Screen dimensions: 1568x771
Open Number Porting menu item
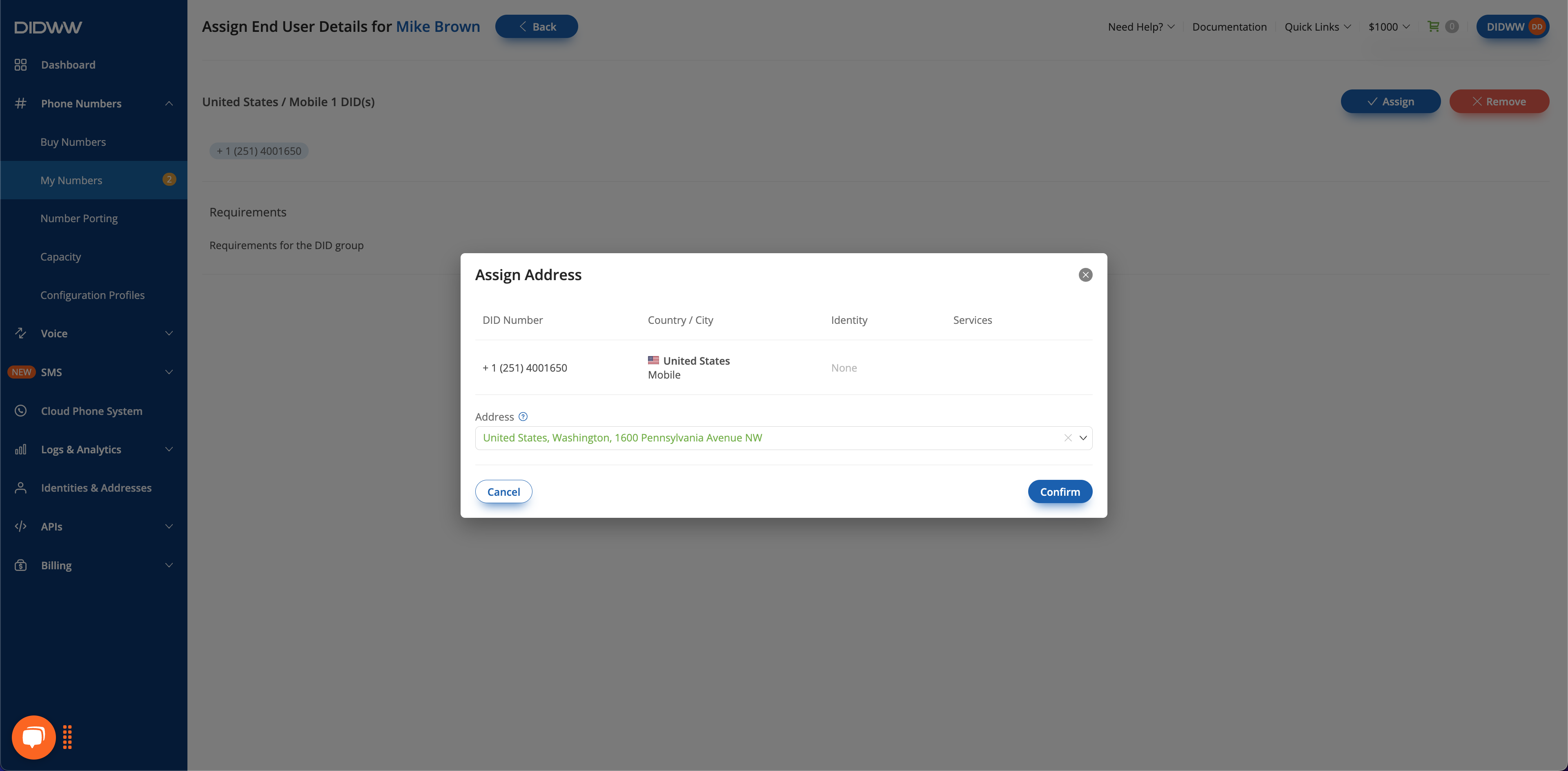(94, 218)
